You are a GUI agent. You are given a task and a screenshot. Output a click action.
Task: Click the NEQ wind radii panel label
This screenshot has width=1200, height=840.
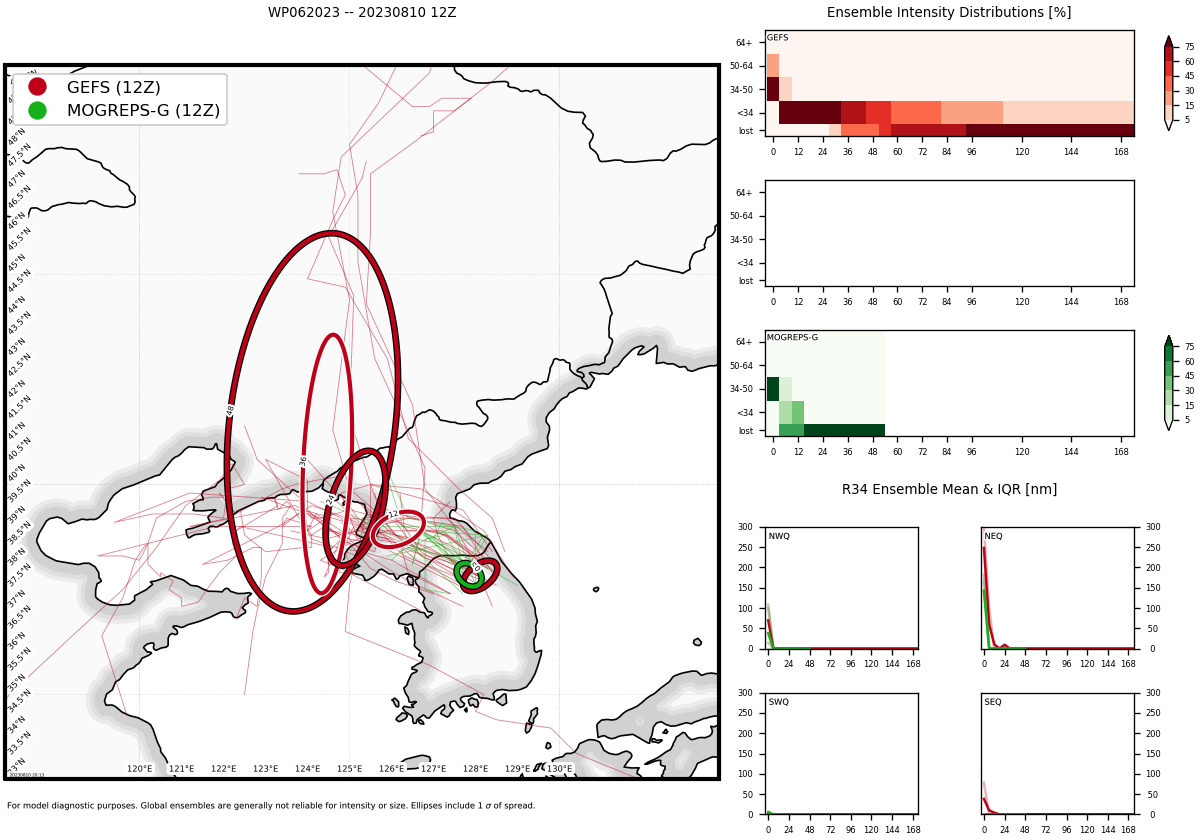(x=994, y=536)
